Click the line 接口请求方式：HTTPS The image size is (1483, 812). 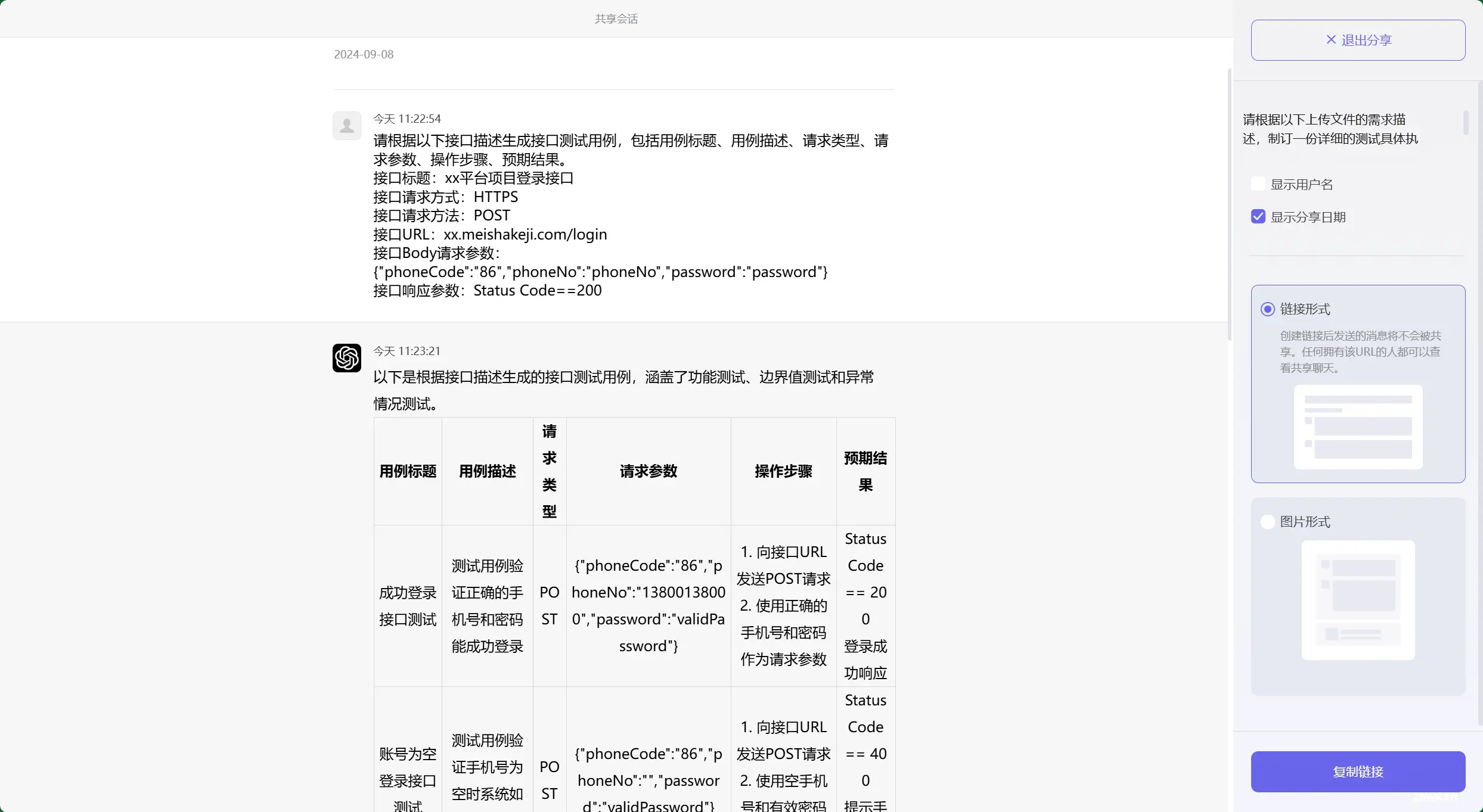pyautogui.click(x=446, y=197)
